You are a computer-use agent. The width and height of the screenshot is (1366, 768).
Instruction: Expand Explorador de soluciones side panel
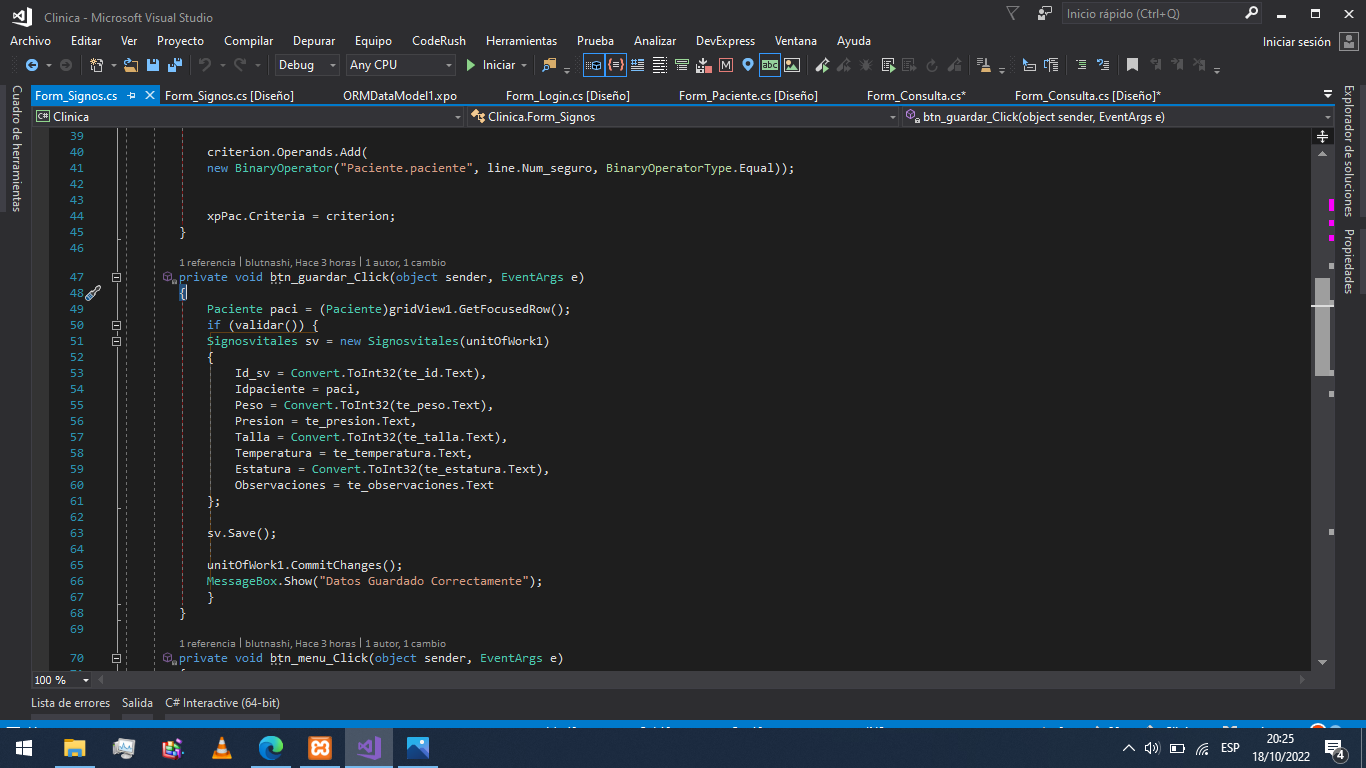pyautogui.click(x=1348, y=151)
